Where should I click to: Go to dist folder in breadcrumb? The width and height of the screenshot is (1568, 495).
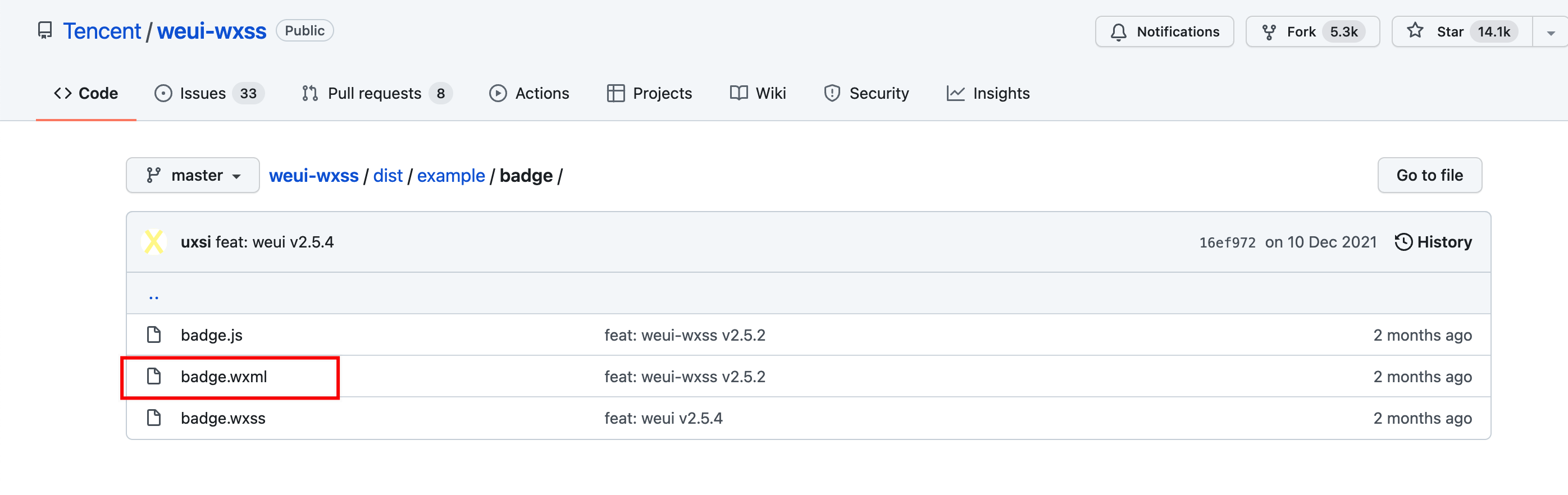388,176
